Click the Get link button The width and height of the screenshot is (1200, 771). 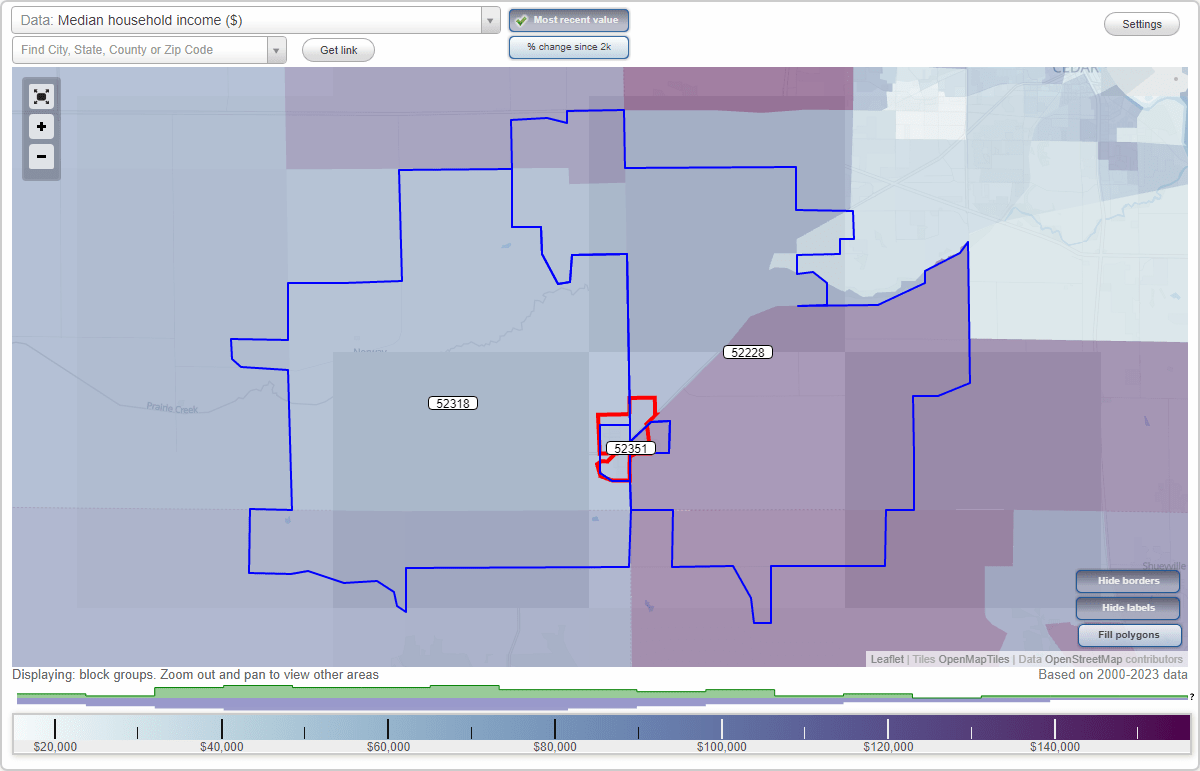click(338, 50)
